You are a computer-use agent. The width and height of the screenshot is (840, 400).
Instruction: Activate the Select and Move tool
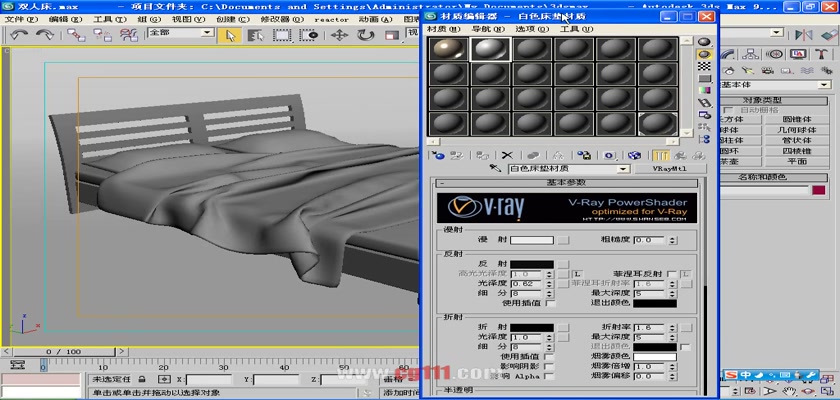(x=339, y=35)
